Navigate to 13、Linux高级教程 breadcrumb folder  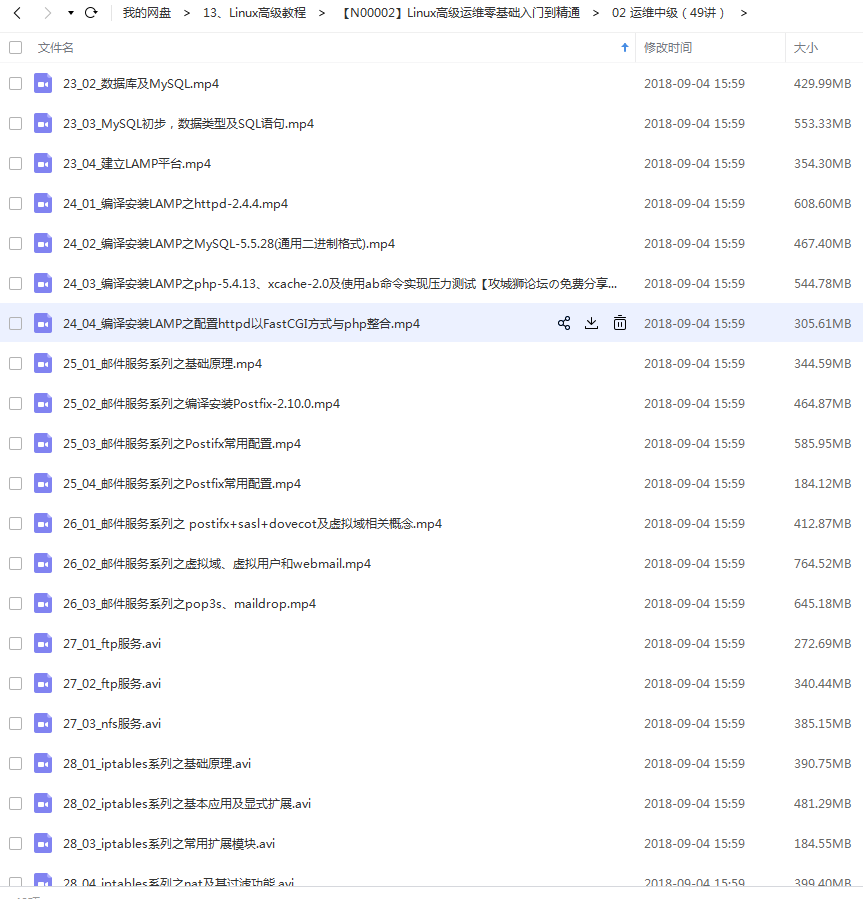(x=254, y=13)
